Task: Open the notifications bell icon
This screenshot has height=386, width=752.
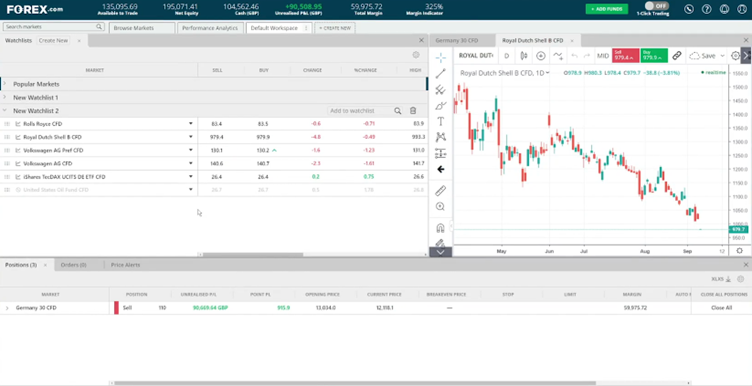Action: 724,9
